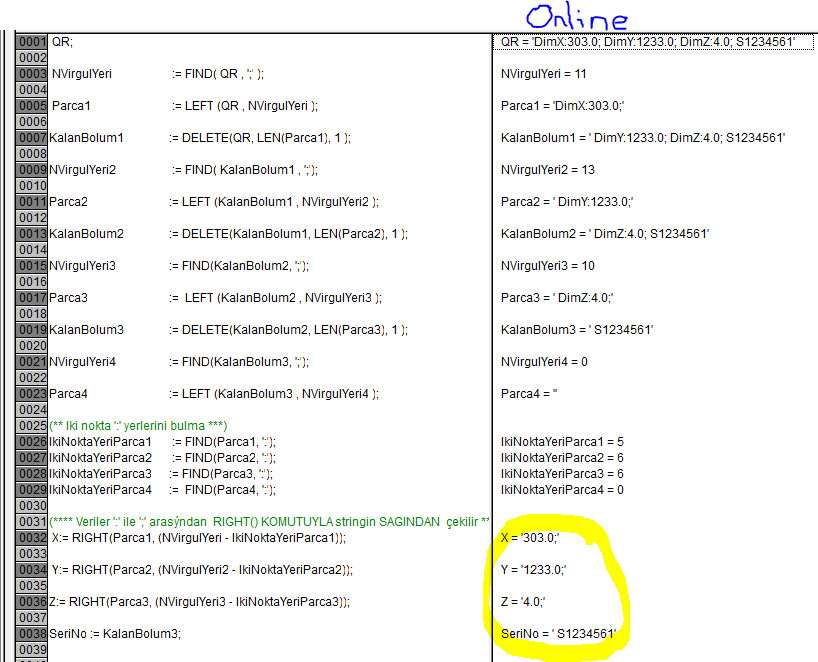Screen dimensions: 818x662
Task: Click the line number 0001 in the gutter
Action: click(32, 42)
